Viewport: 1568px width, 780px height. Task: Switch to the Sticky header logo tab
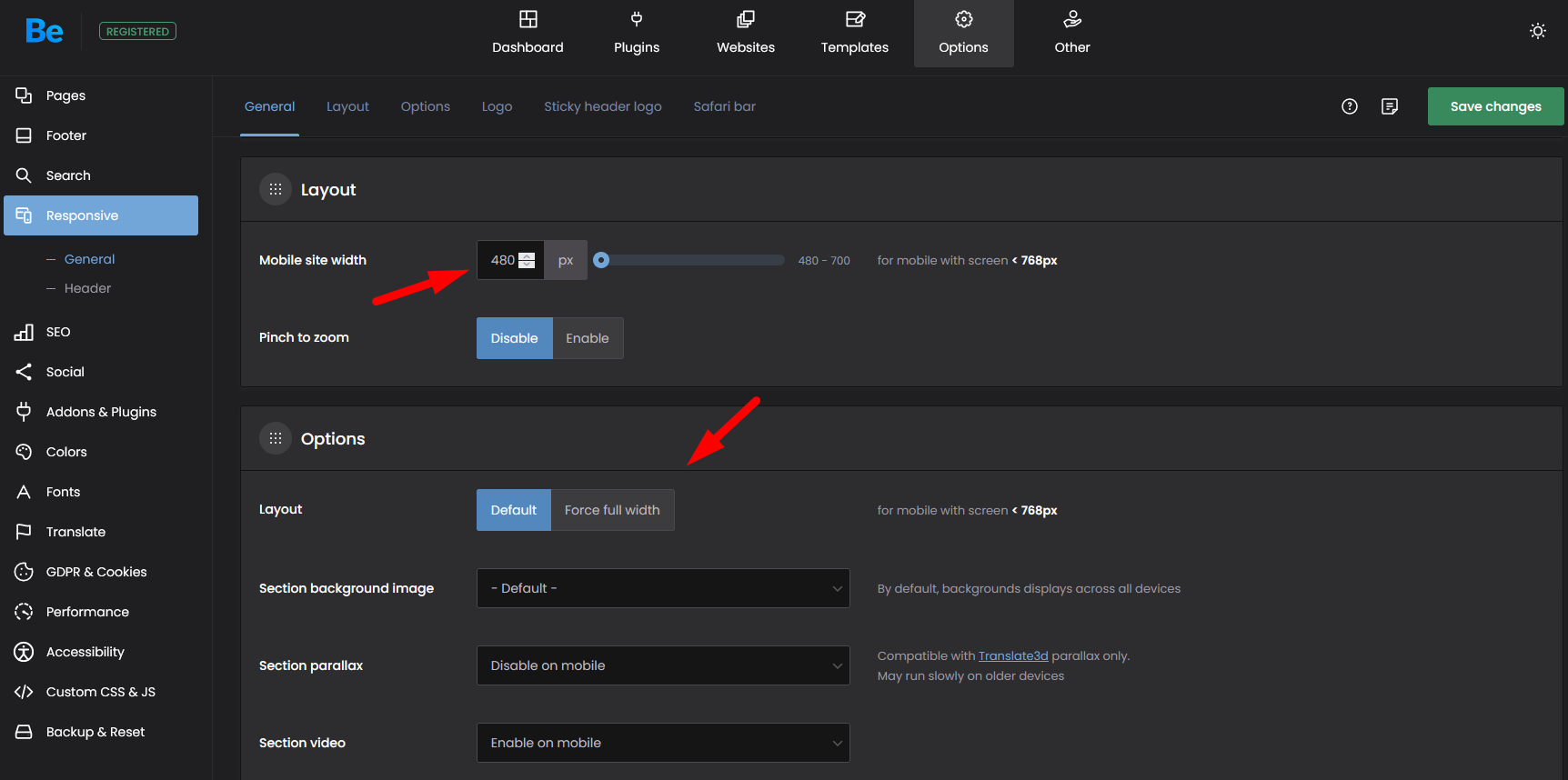click(603, 106)
